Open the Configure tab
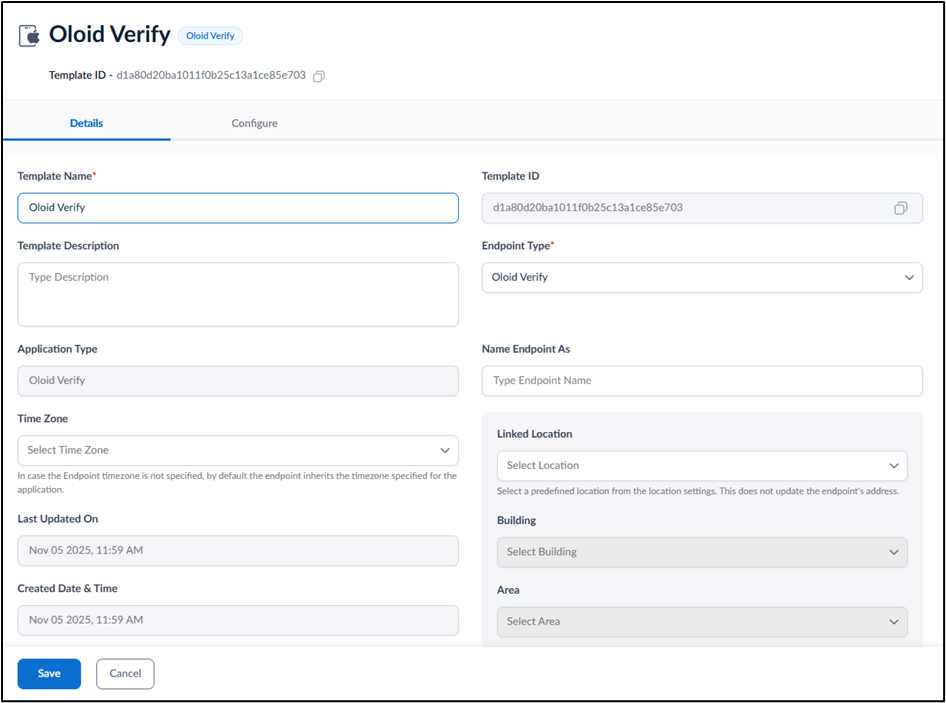 255,123
